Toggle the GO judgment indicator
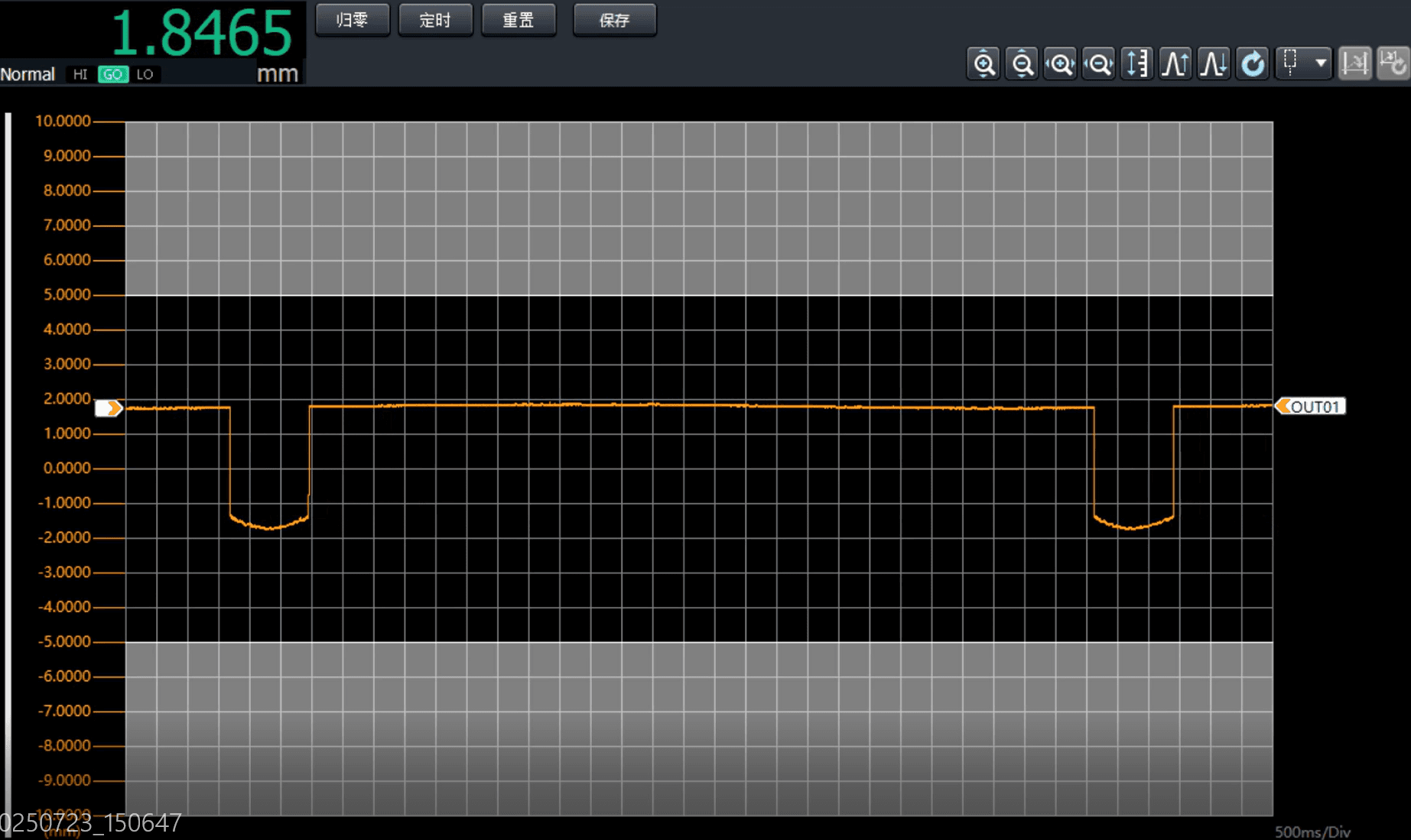The width and height of the screenshot is (1411, 840). (x=113, y=74)
